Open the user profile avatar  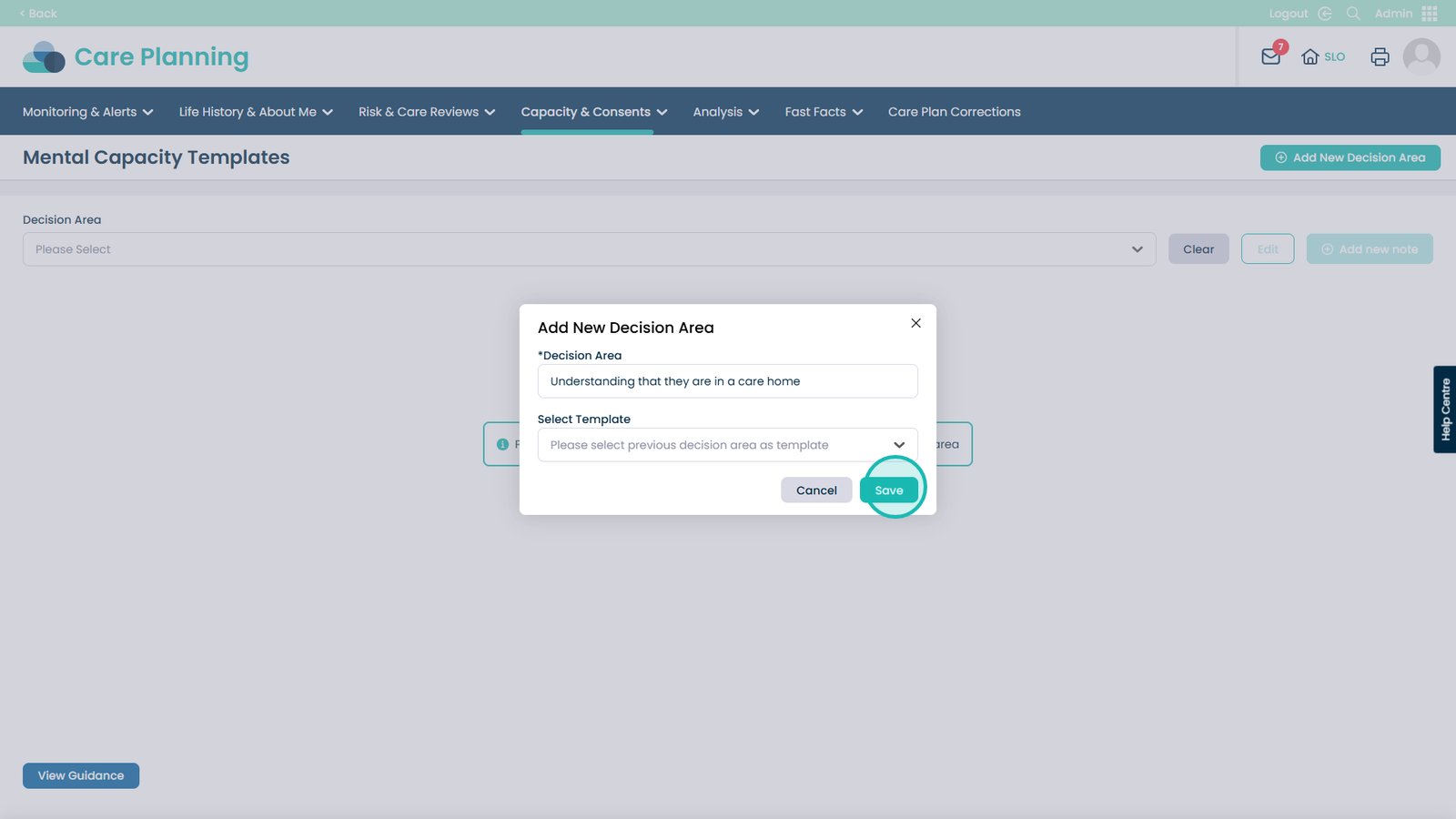click(x=1421, y=56)
